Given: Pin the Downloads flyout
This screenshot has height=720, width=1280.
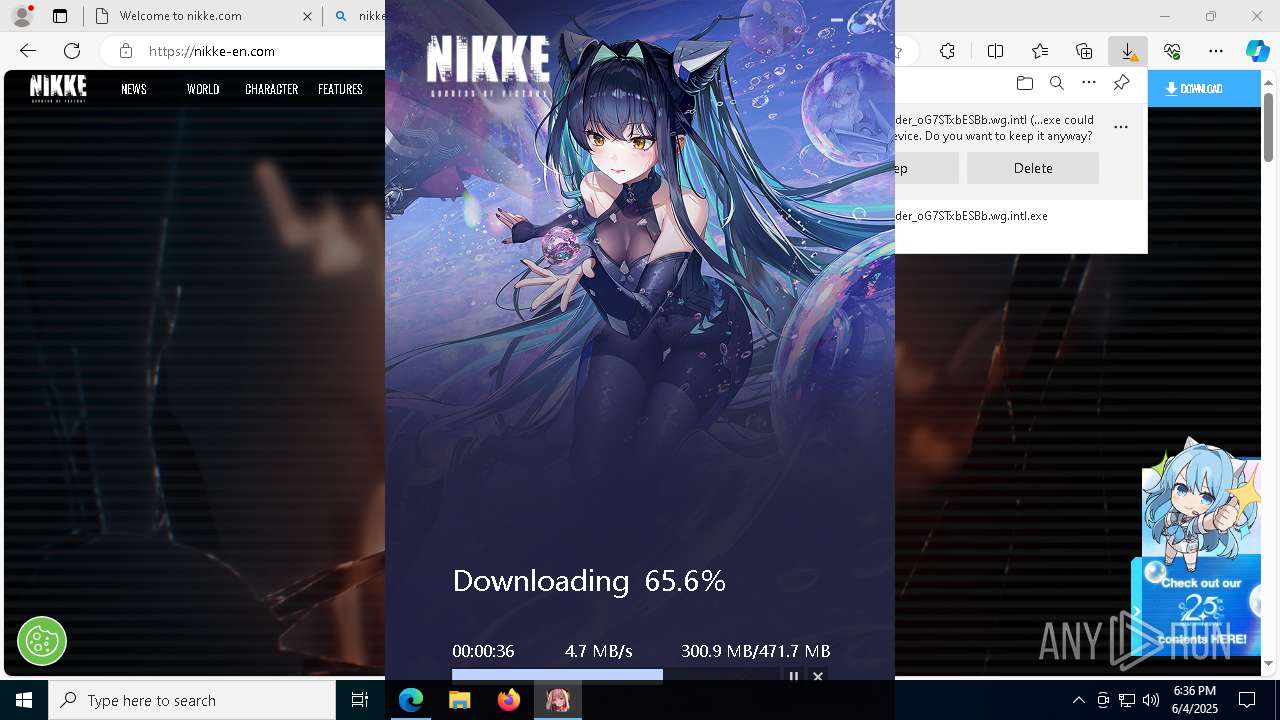Looking at the screenshot, I should click(x=1122, y=83).
